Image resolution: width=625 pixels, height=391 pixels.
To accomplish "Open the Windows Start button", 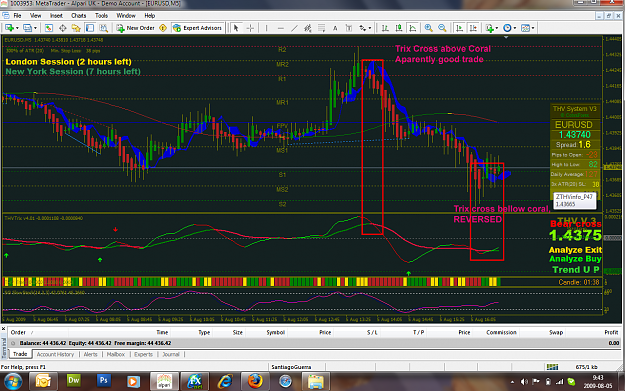I will tap(13, 381).
